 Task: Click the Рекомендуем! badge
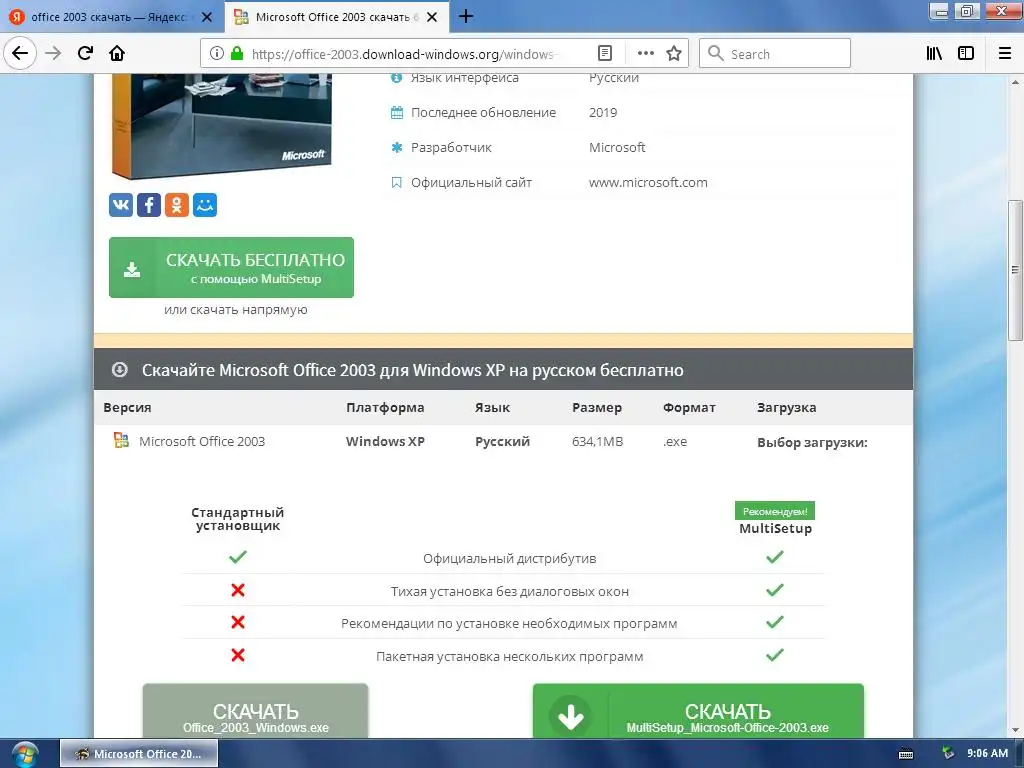pos(775,511)
